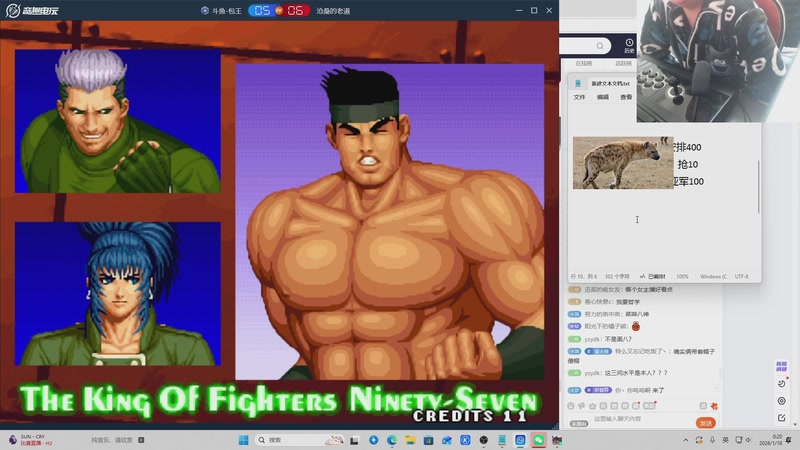Click the edit pencil icon in right sidebar
Viewport: 800px width, 450px height.
tap(782, 418)
